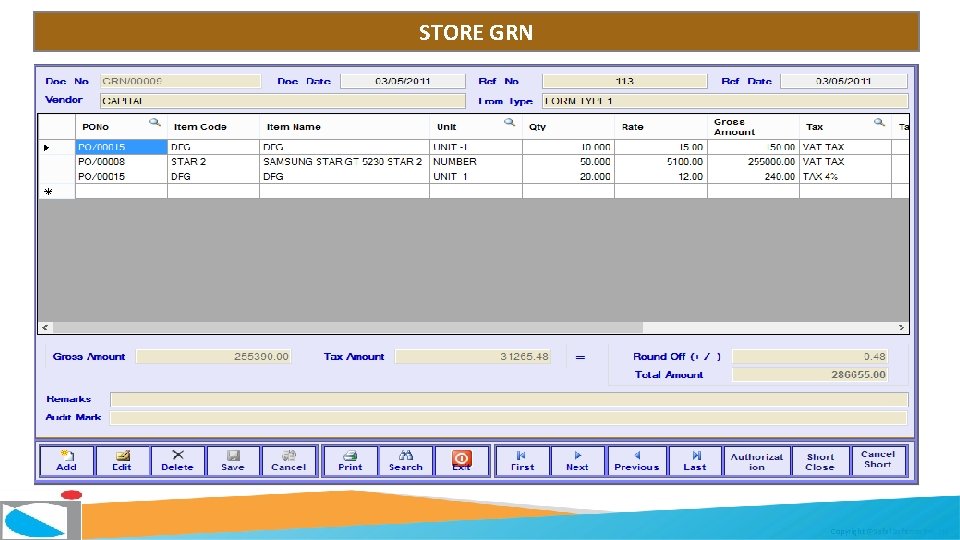
Task: Select the PO/00008 cell
Action: tap(121, 162)
